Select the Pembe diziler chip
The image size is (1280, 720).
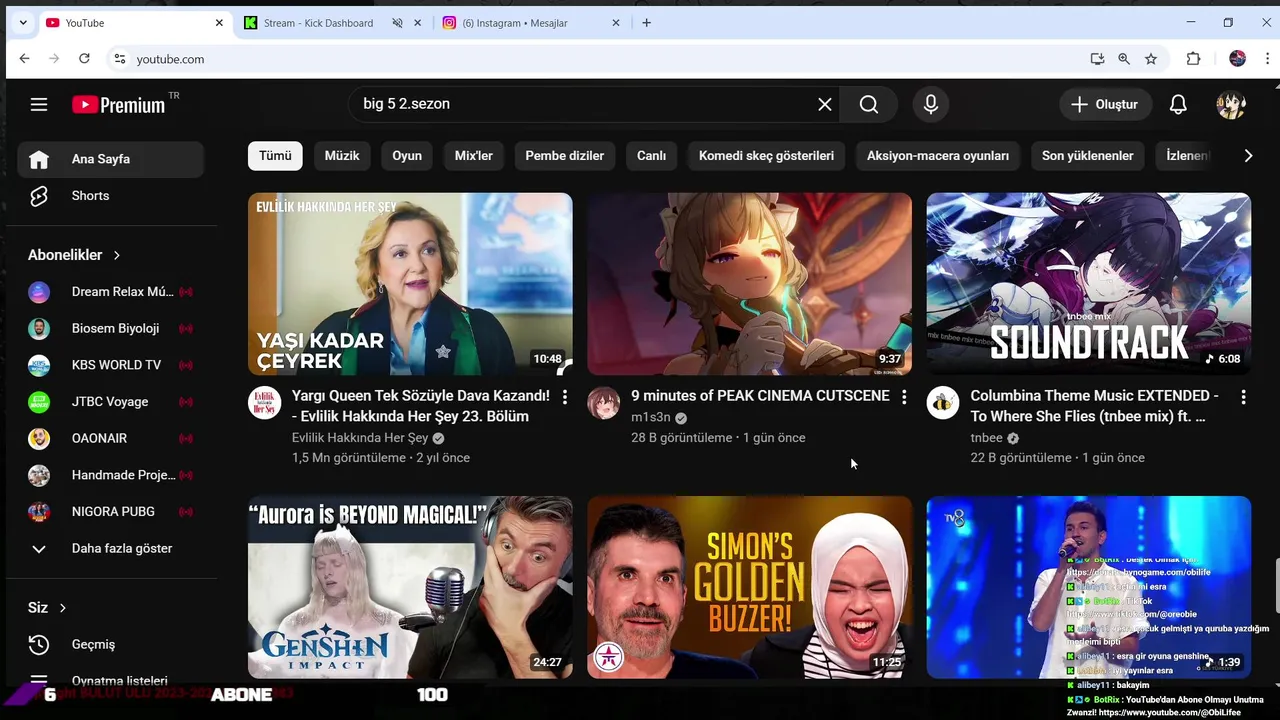pos(565,156)
